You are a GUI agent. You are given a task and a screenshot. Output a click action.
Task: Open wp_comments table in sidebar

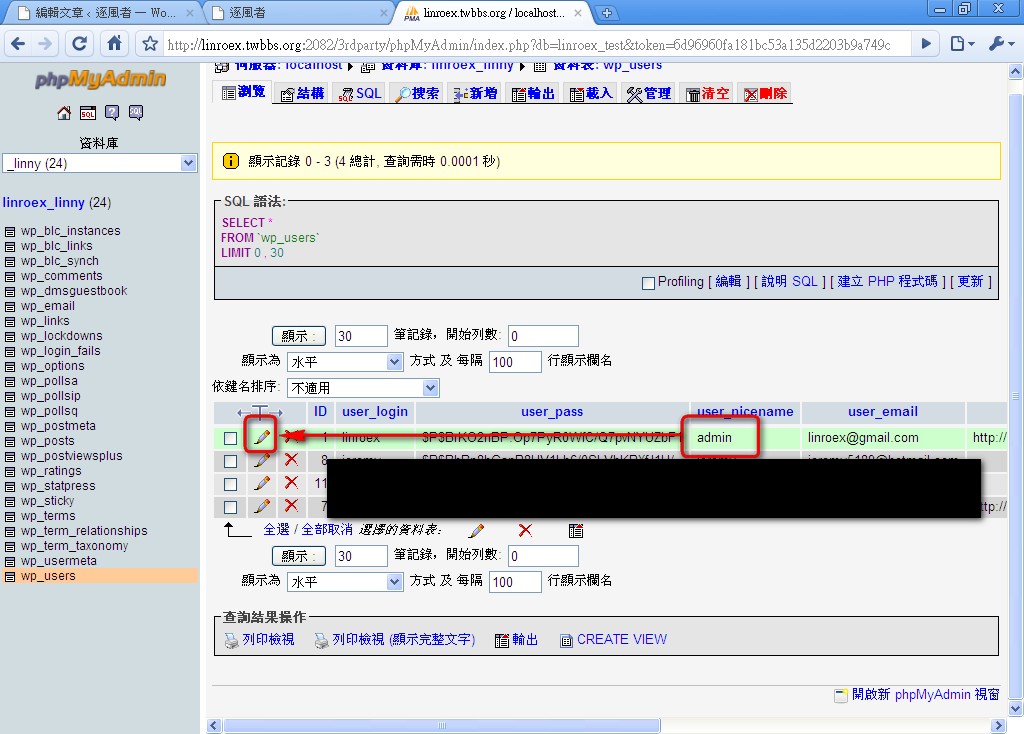click(x=61, y=276)
